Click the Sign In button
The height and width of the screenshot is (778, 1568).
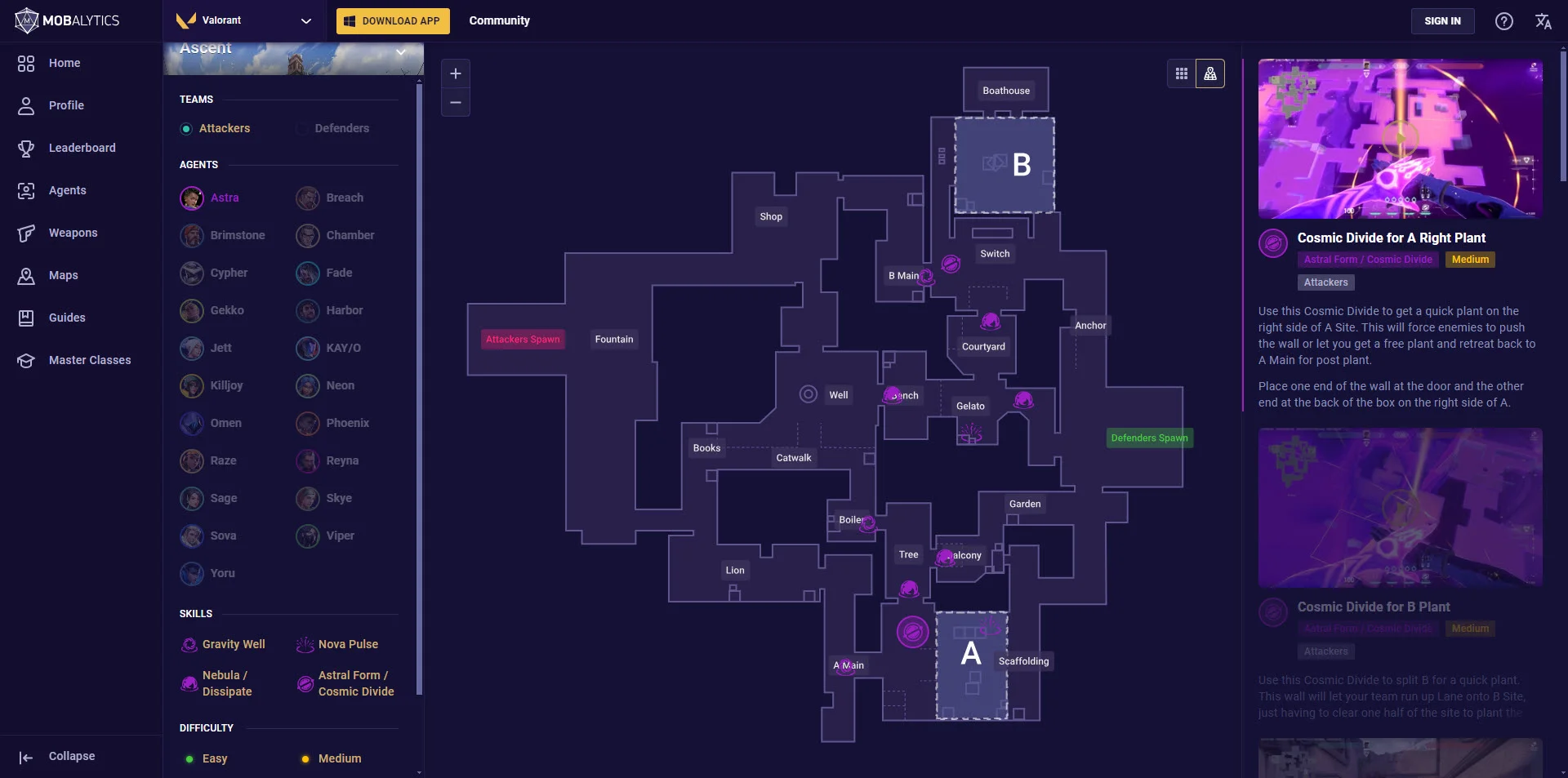pyautogui.click(x=1442, y=21)
